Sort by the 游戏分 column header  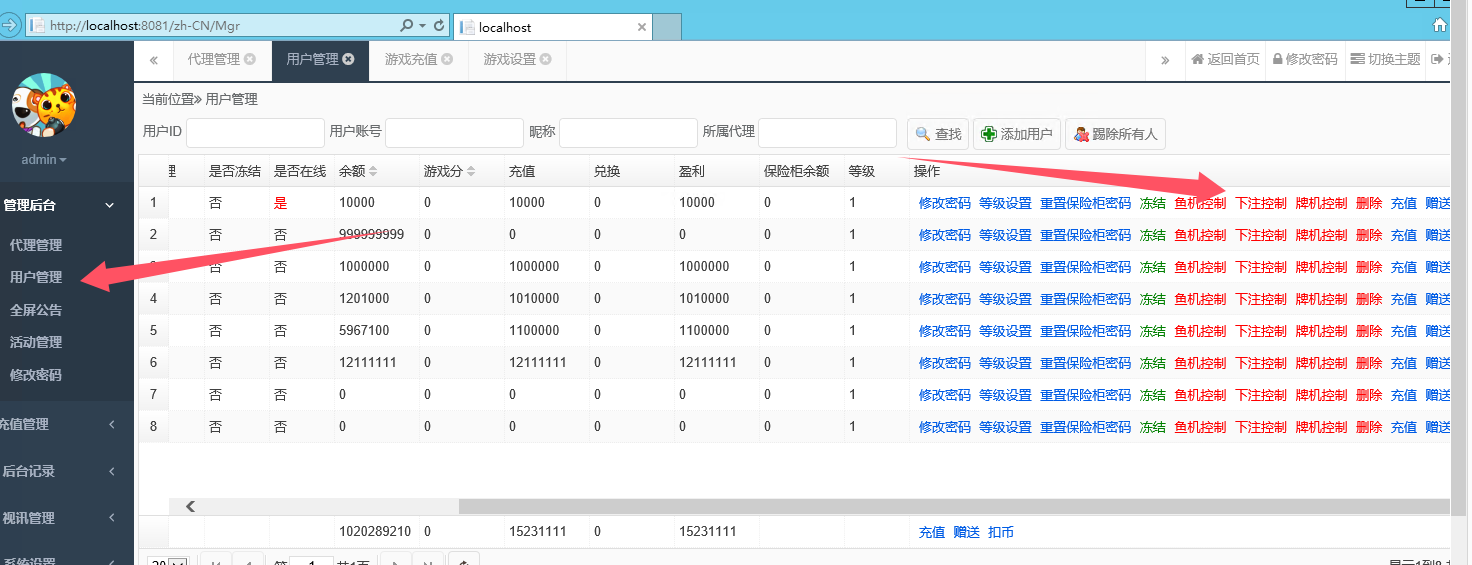point(449,171)
